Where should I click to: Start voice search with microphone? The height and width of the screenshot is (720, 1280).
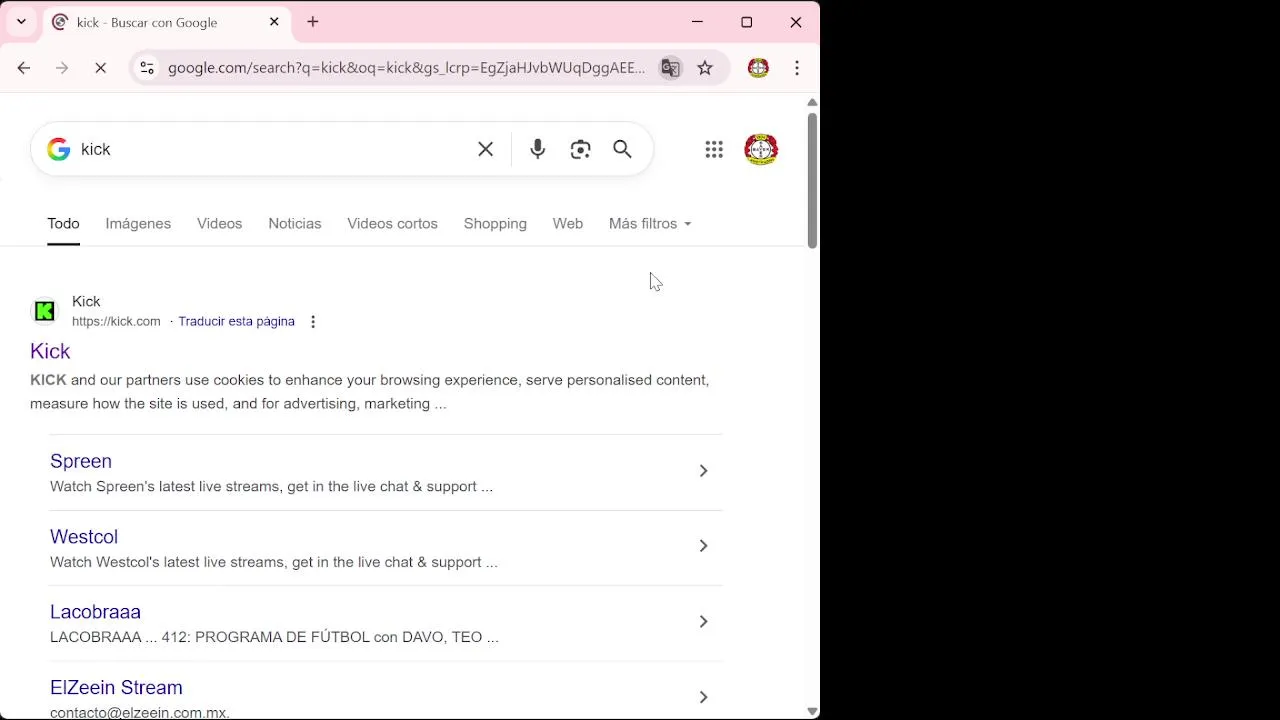(538, 149)
